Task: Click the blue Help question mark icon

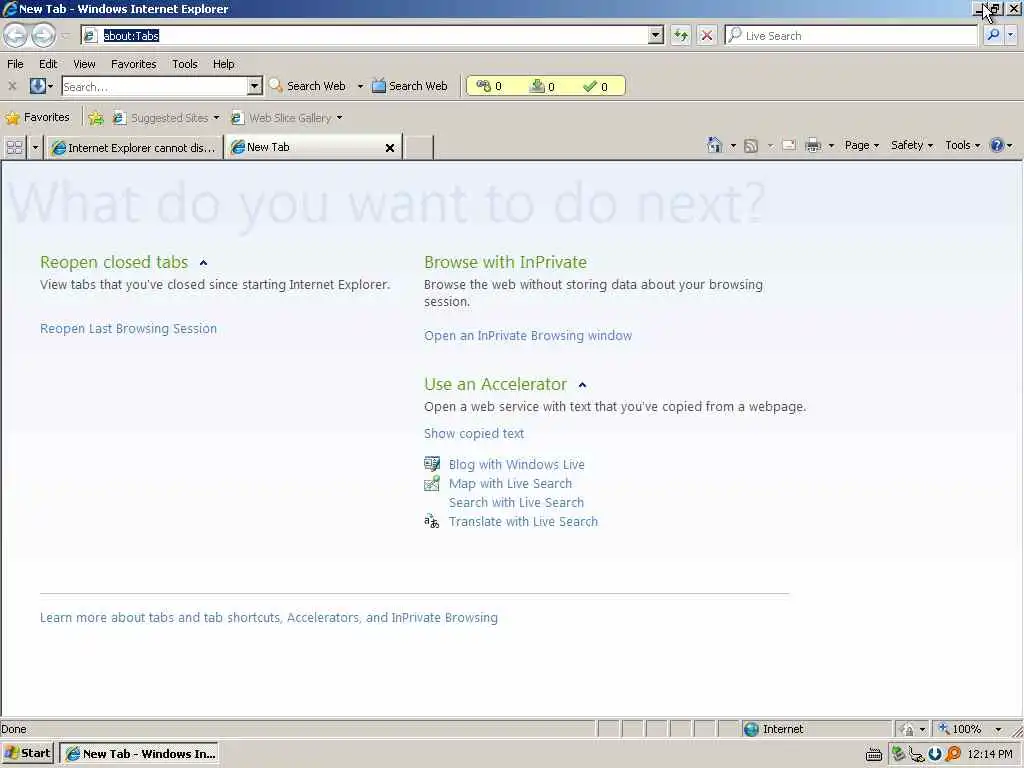Action: click(x=997, y=145)
